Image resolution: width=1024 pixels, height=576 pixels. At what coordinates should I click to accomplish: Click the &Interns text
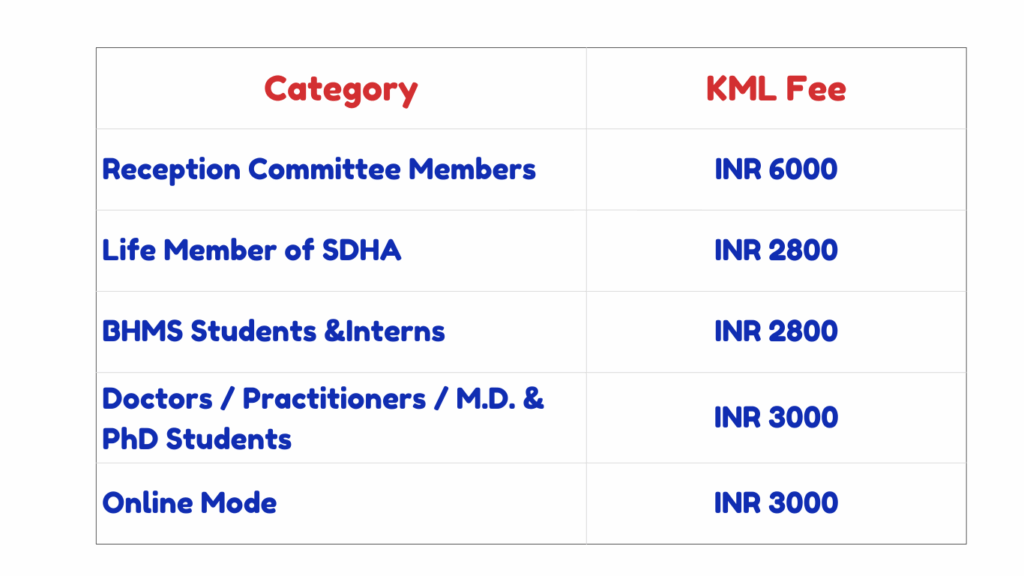(x=384, y=331)
